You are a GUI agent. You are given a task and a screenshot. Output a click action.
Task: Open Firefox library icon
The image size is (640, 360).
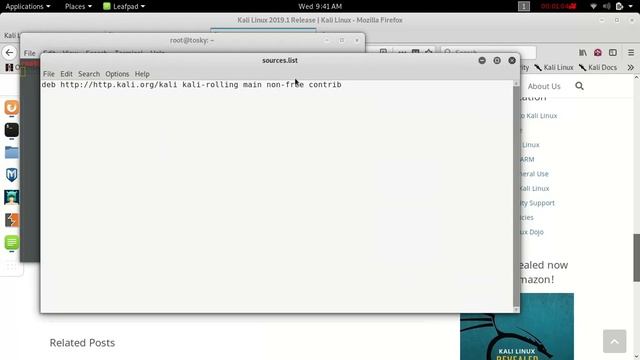point(583,53)
